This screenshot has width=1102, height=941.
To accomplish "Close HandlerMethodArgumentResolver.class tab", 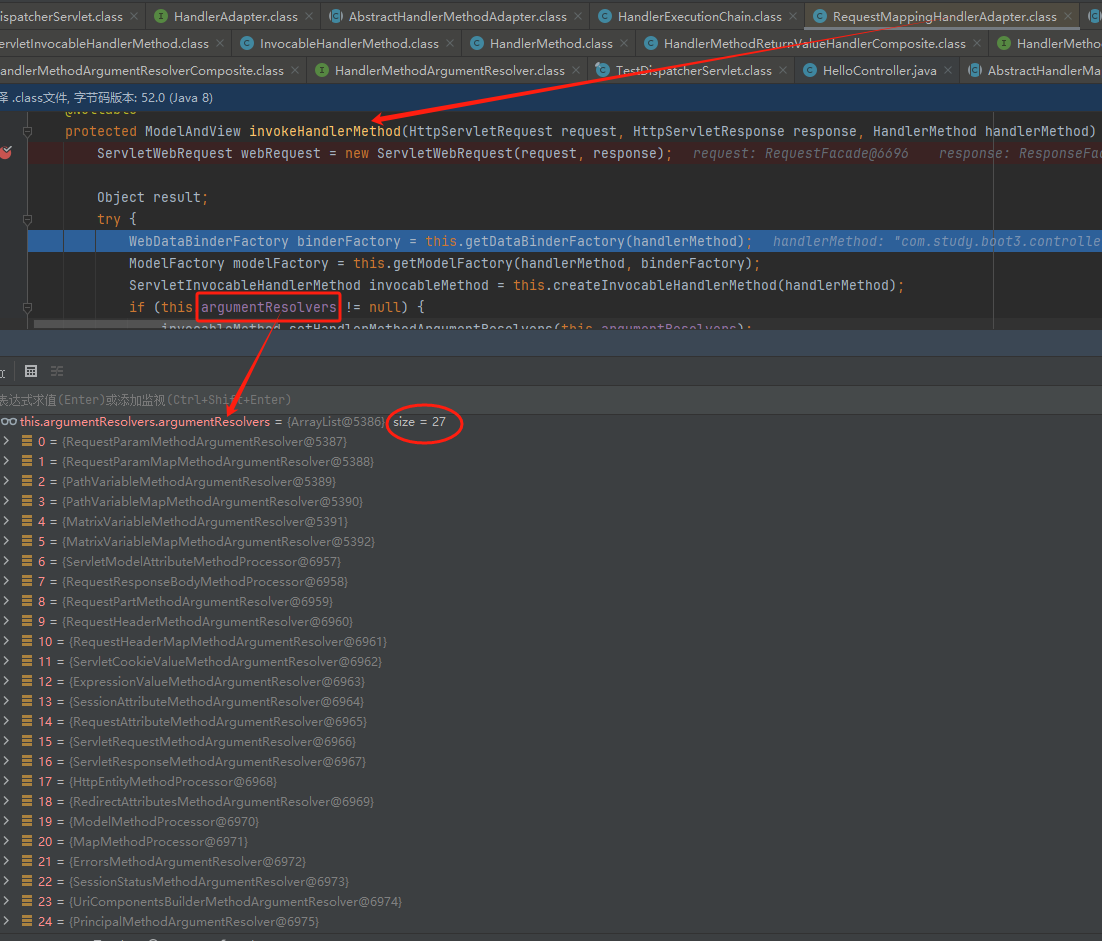I will pos(576,70).
